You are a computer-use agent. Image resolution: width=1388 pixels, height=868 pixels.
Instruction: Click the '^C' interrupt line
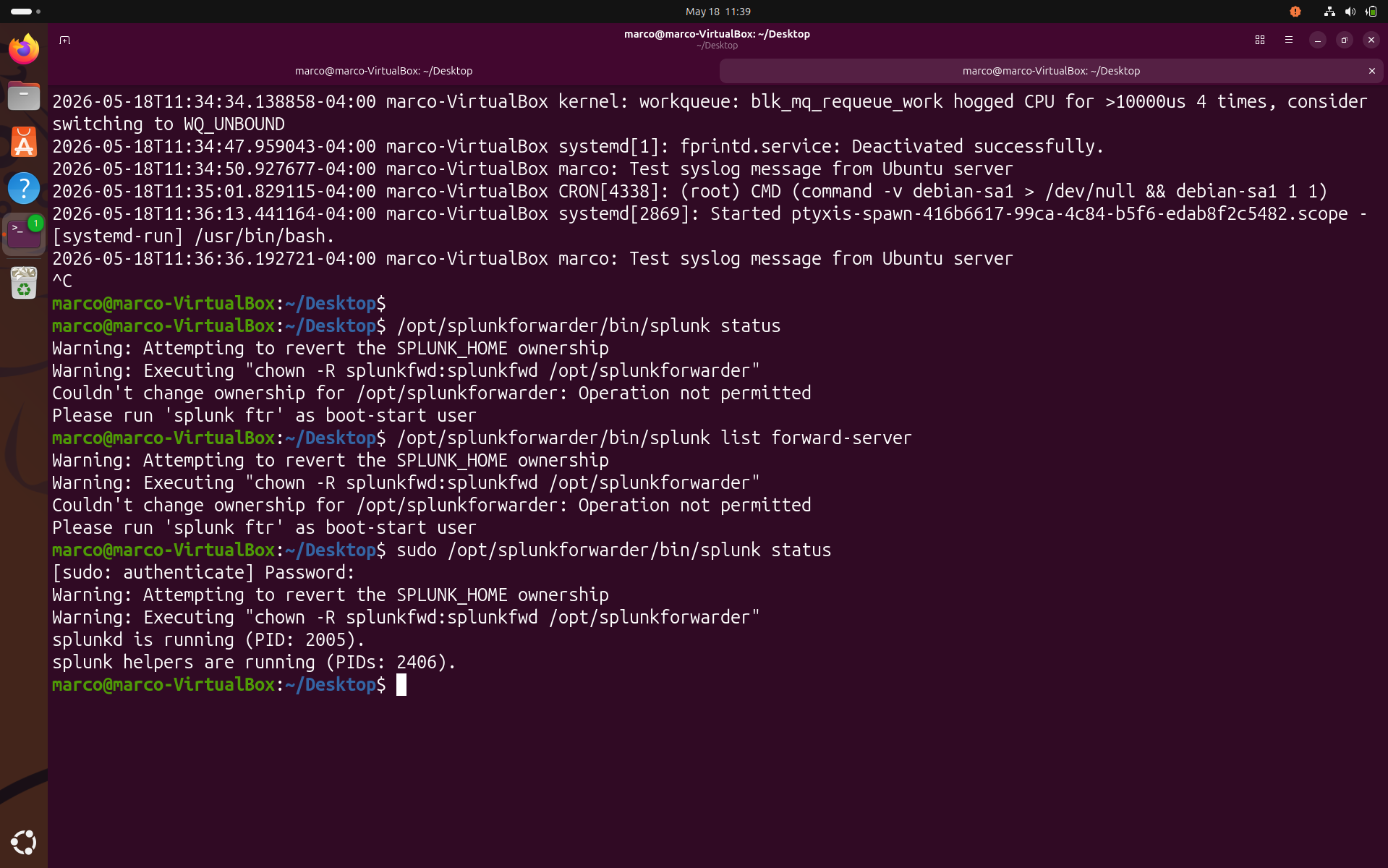pos(62,281)
